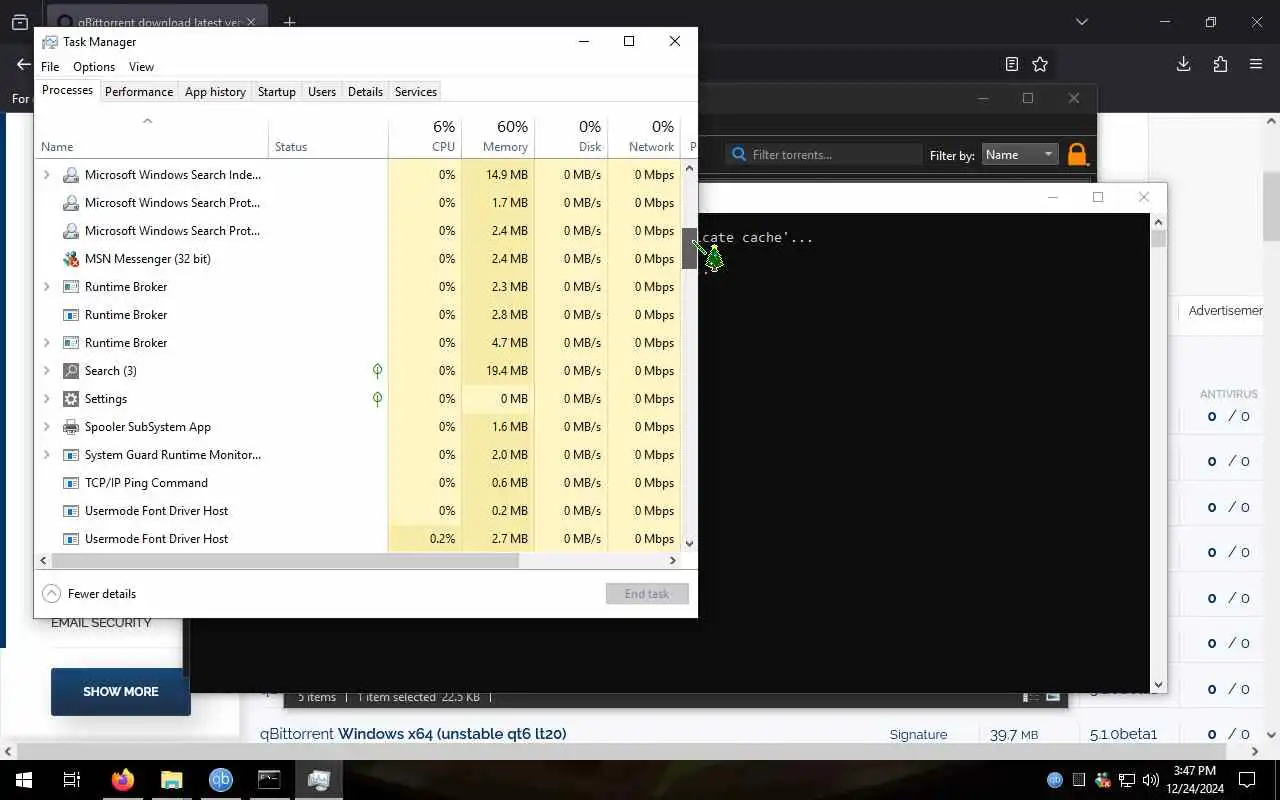Click the End task button
This screenshot has width=1280, height=800.
click(x=647, y=594)
